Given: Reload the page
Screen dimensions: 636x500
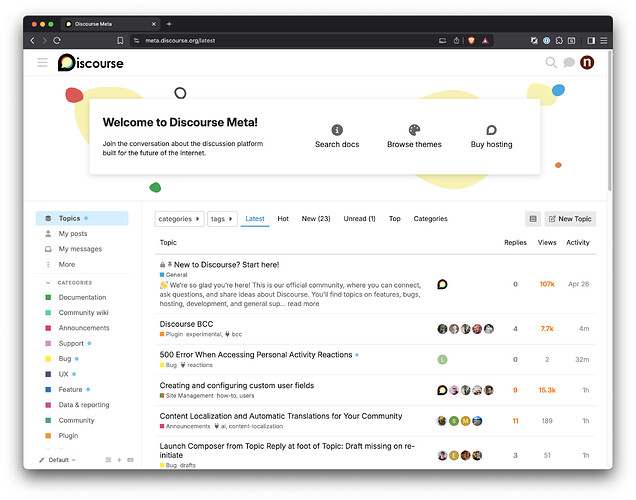Looking at the screenshot, I should coord(57,40).
